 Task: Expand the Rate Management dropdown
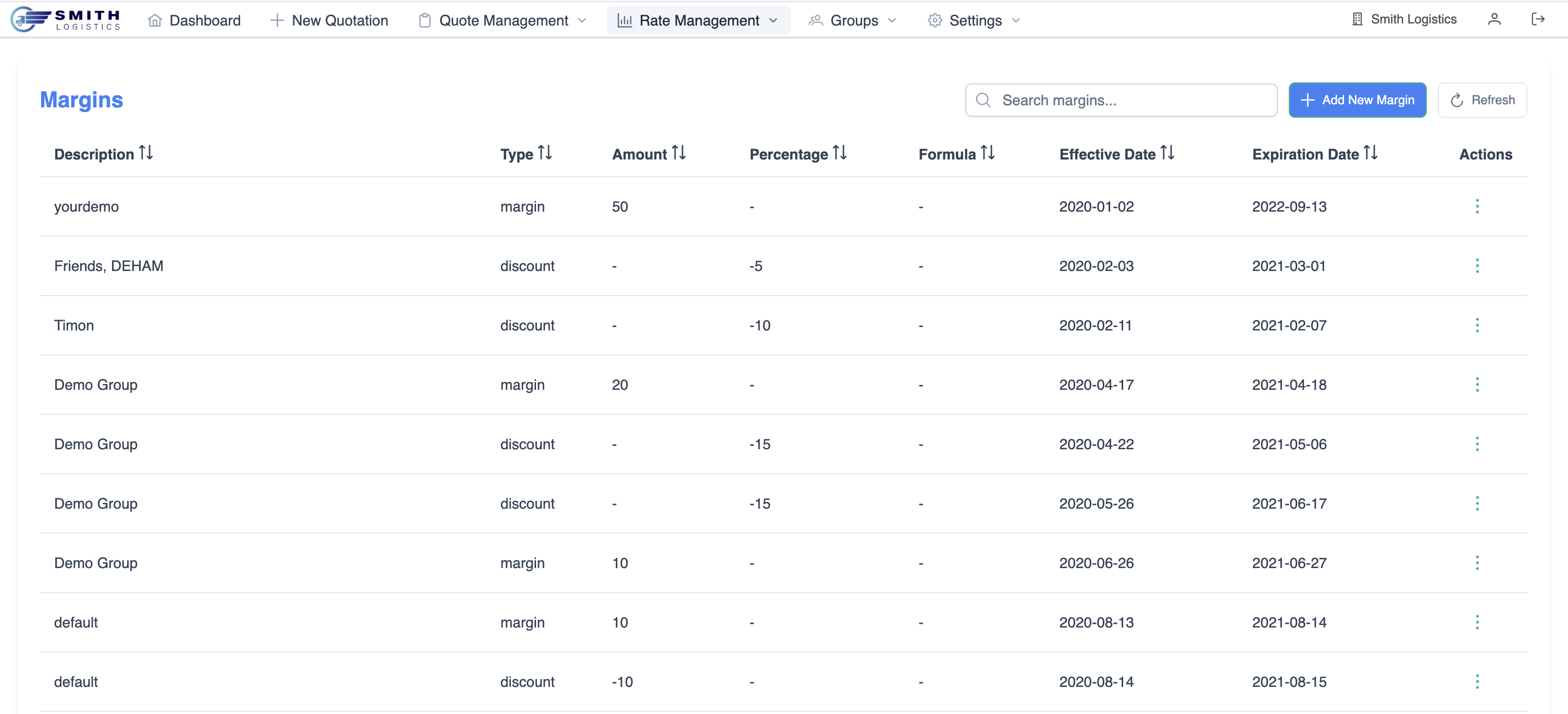(x=698, y=21)
